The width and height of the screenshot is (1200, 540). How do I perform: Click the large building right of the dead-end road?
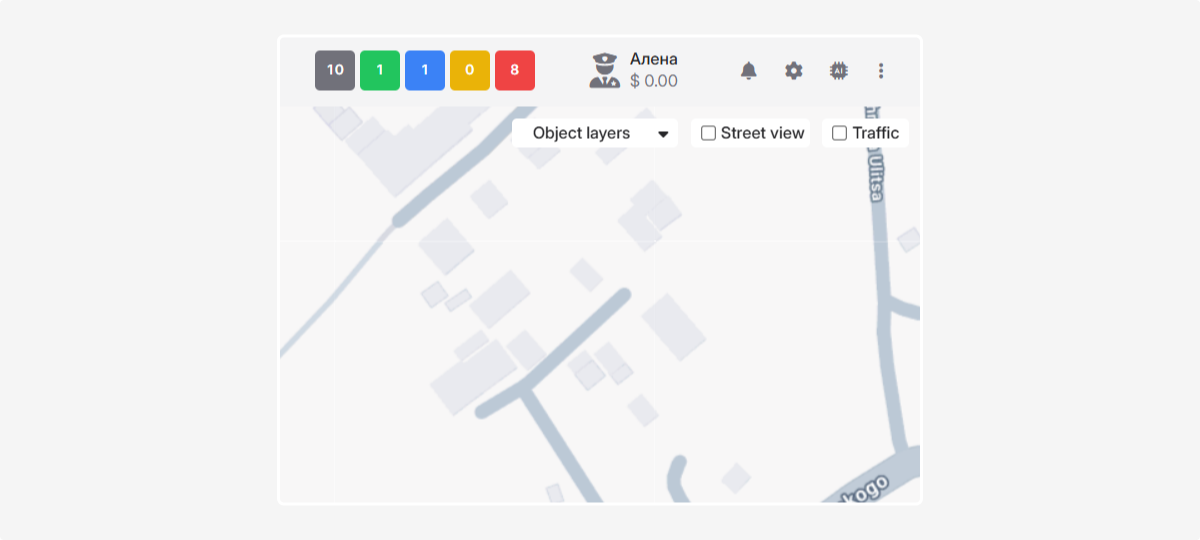tap(674, 326)
